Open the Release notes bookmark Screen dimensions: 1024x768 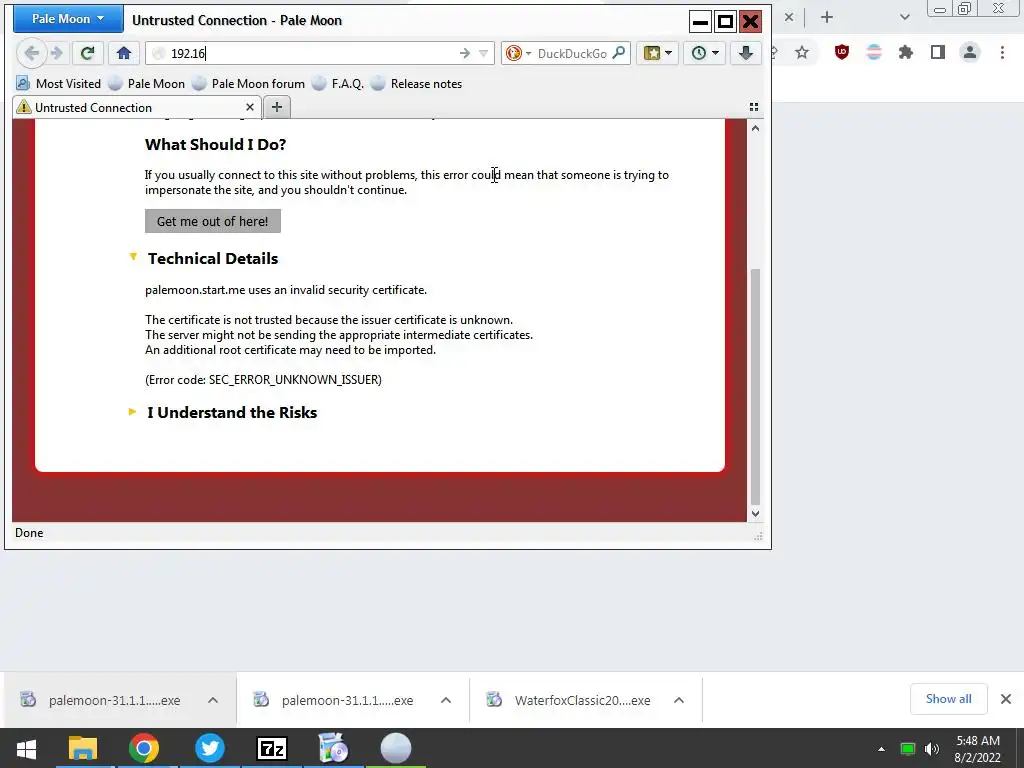coord(416,84)
